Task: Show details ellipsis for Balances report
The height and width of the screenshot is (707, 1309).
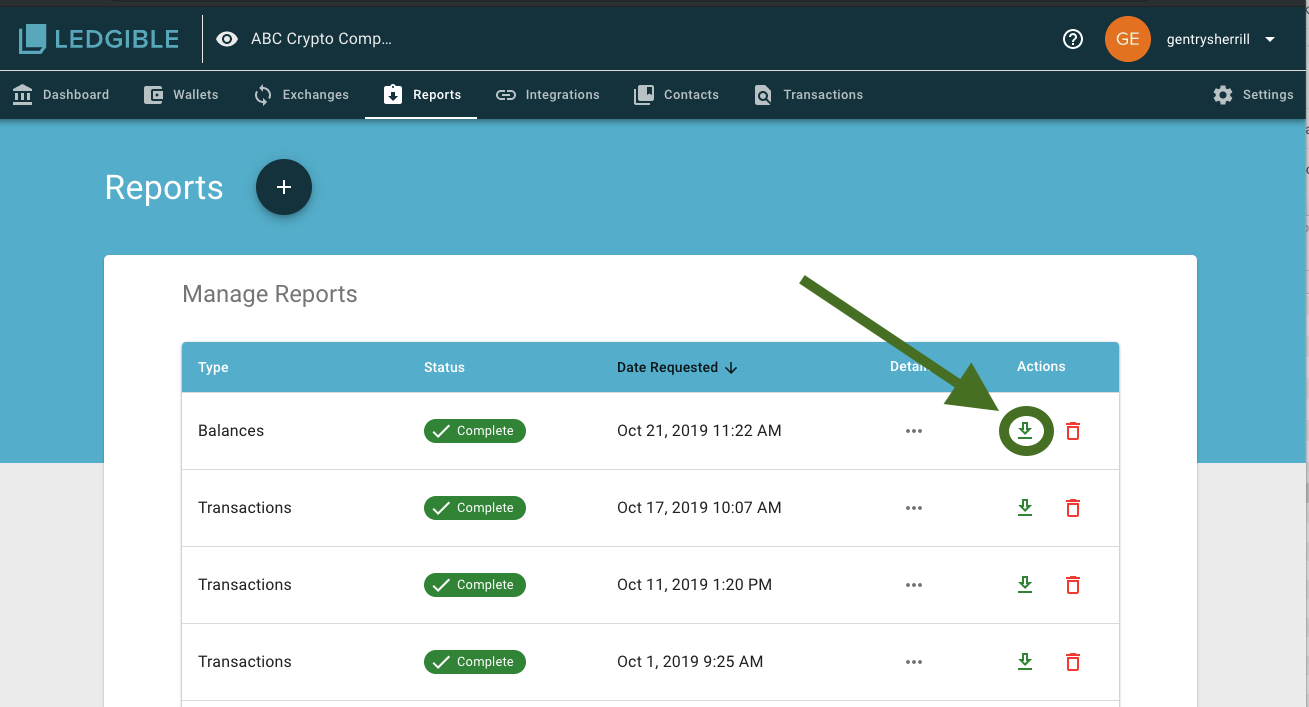Action: coord(913,431)
